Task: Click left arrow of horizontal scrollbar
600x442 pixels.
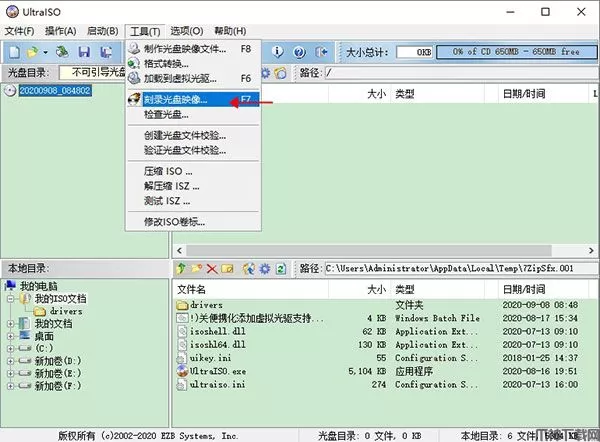Action: pyautogui.click(x=179, y=251)
